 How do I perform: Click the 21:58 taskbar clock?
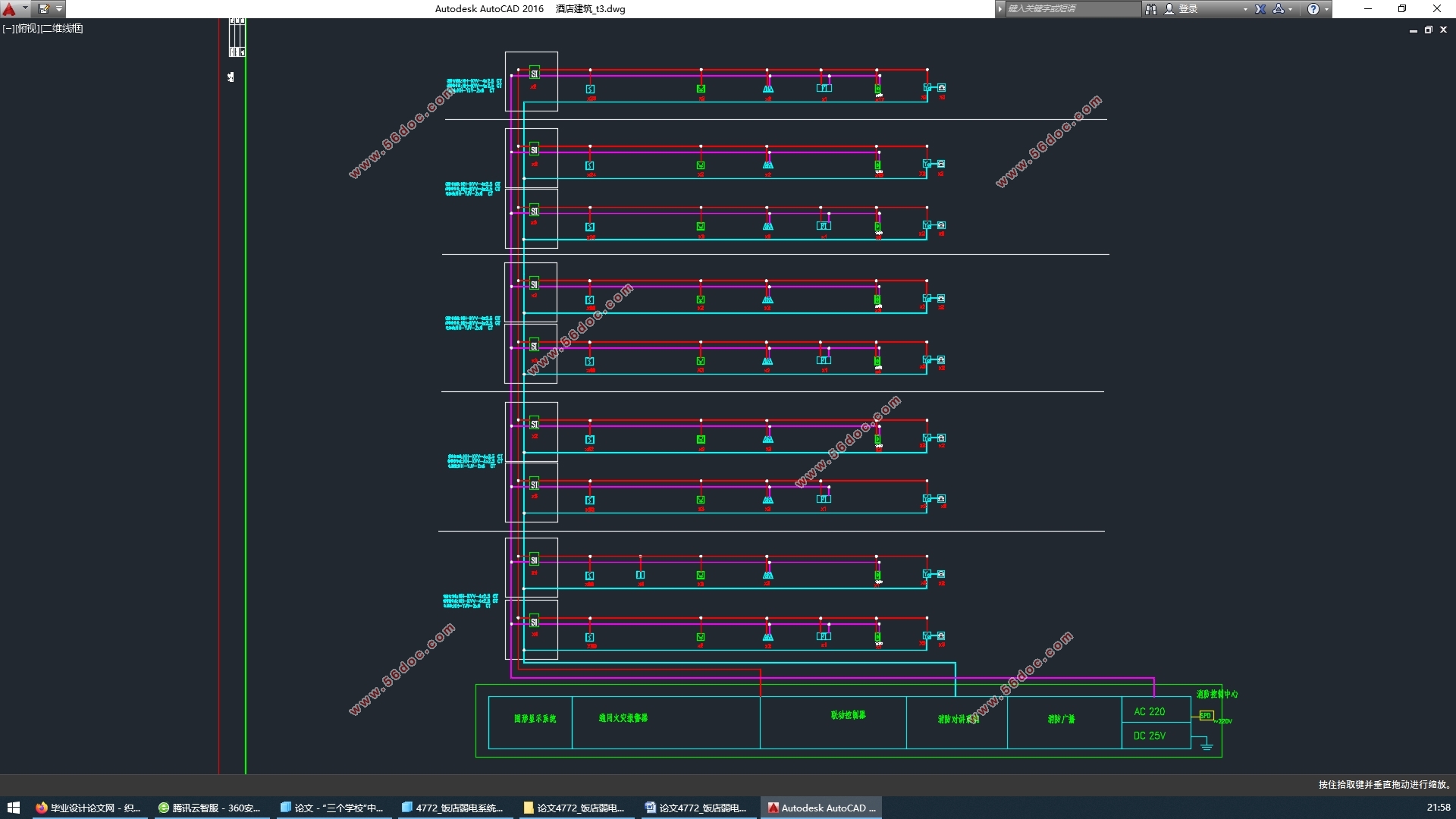[1438, 808]
